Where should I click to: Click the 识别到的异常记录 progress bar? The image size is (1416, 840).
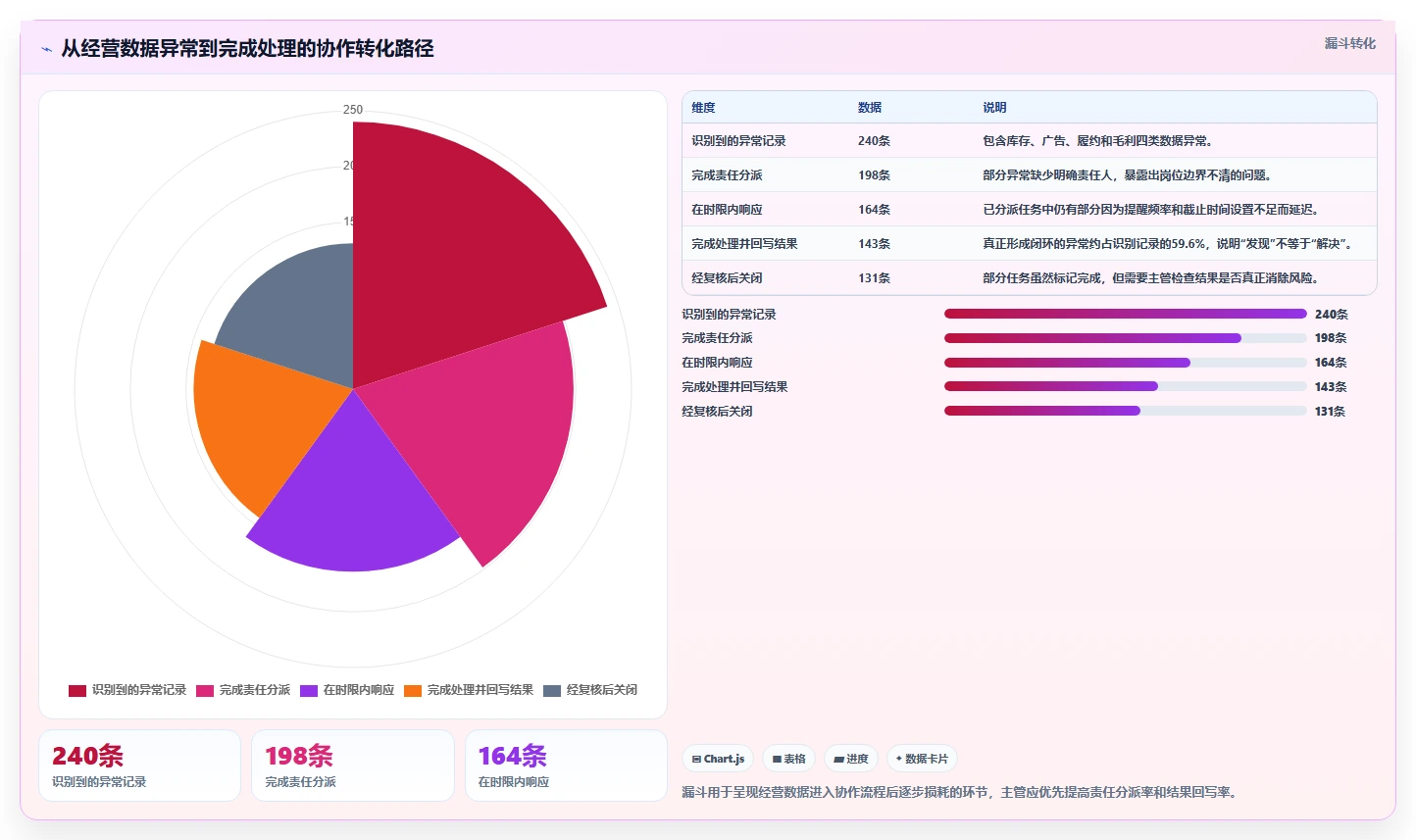[x=1125, y=314]
